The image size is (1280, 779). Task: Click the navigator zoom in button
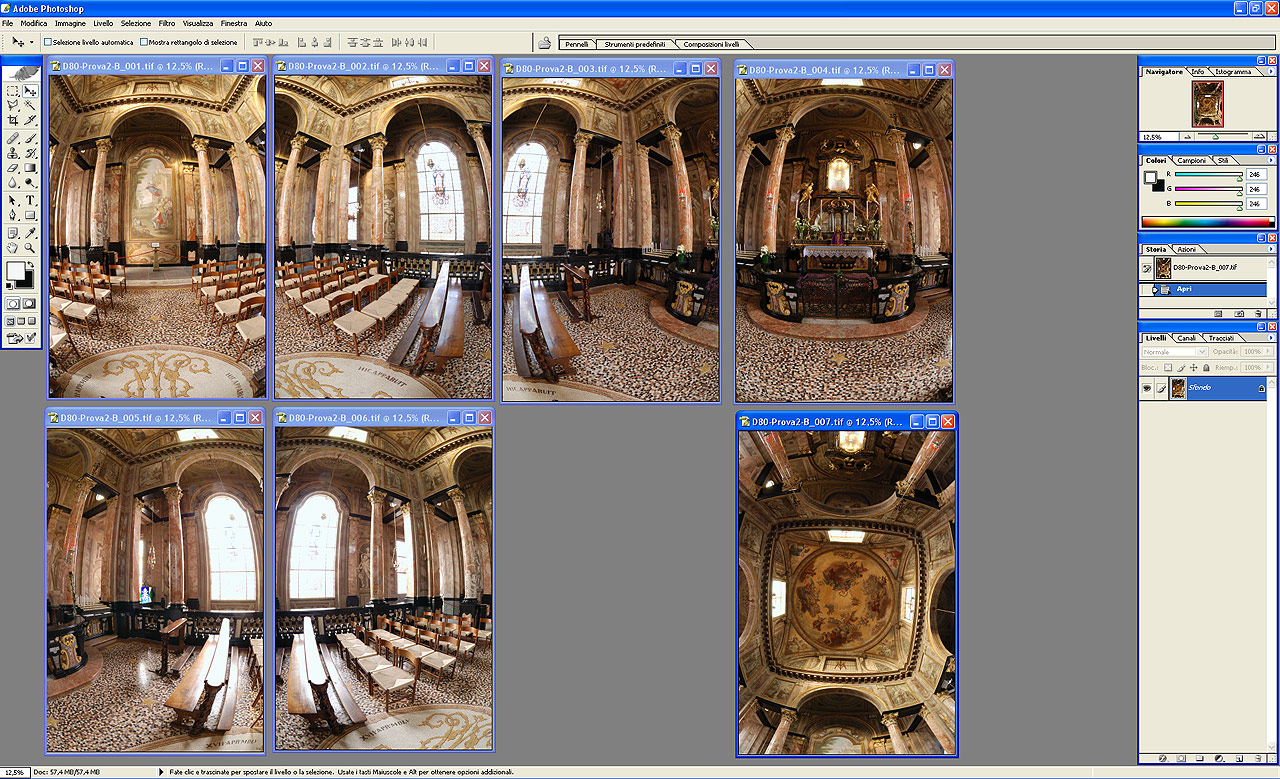click(x=1259, y=136)
